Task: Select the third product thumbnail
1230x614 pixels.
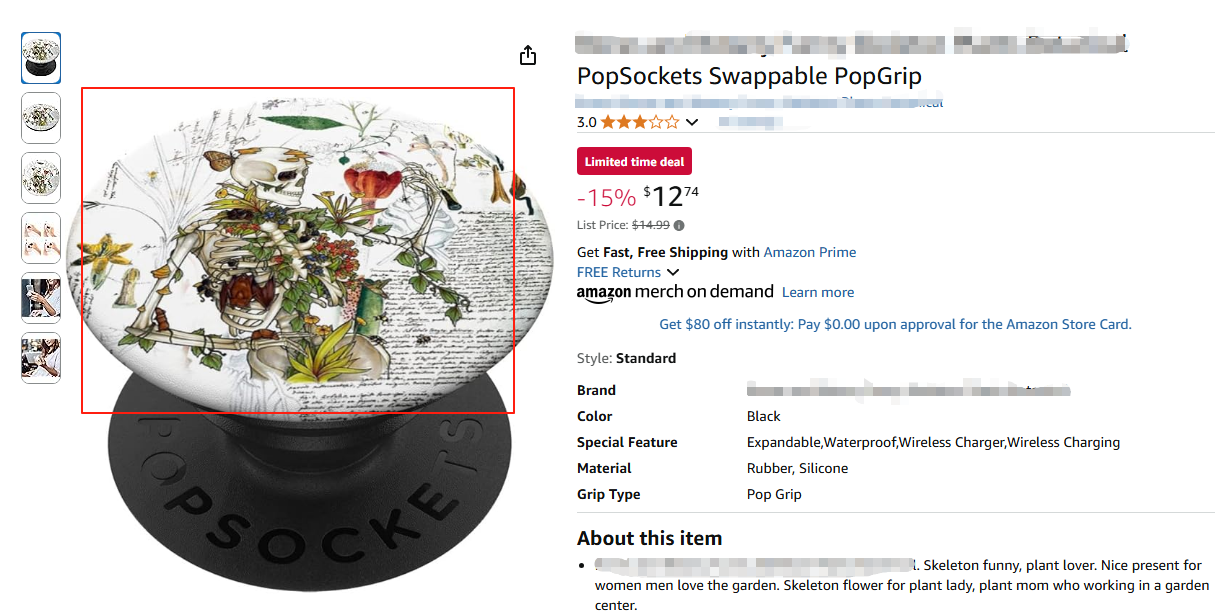Action: point(41,178)
